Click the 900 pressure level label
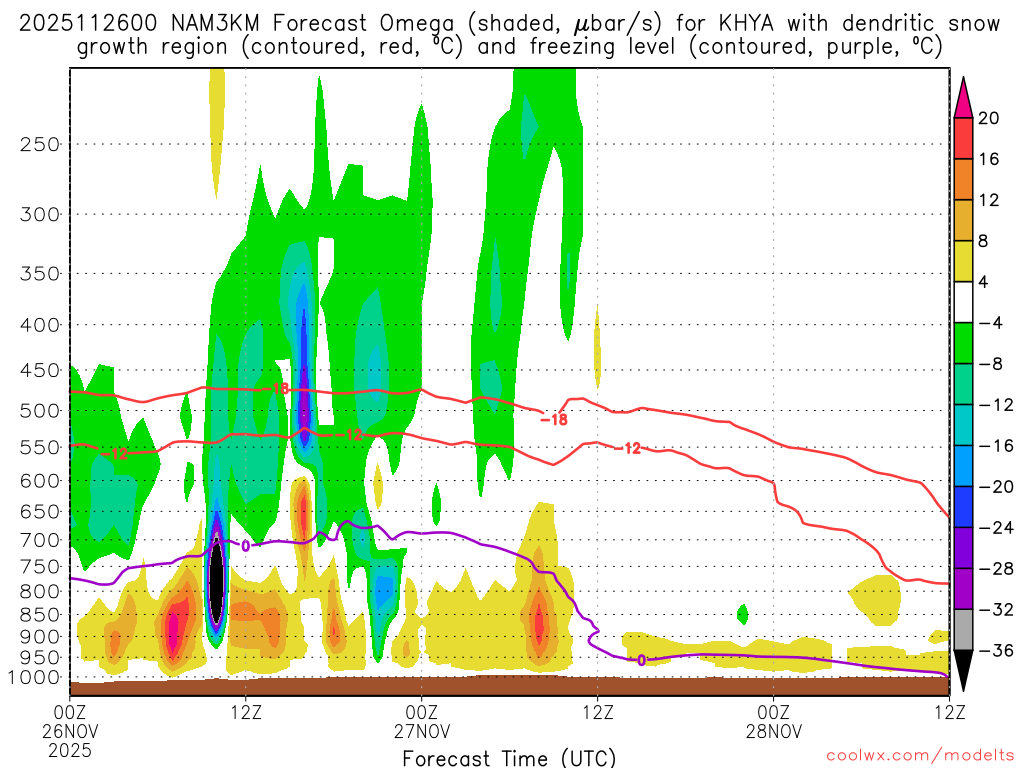This screenshot has width=1024, height=768. (40, 637)
